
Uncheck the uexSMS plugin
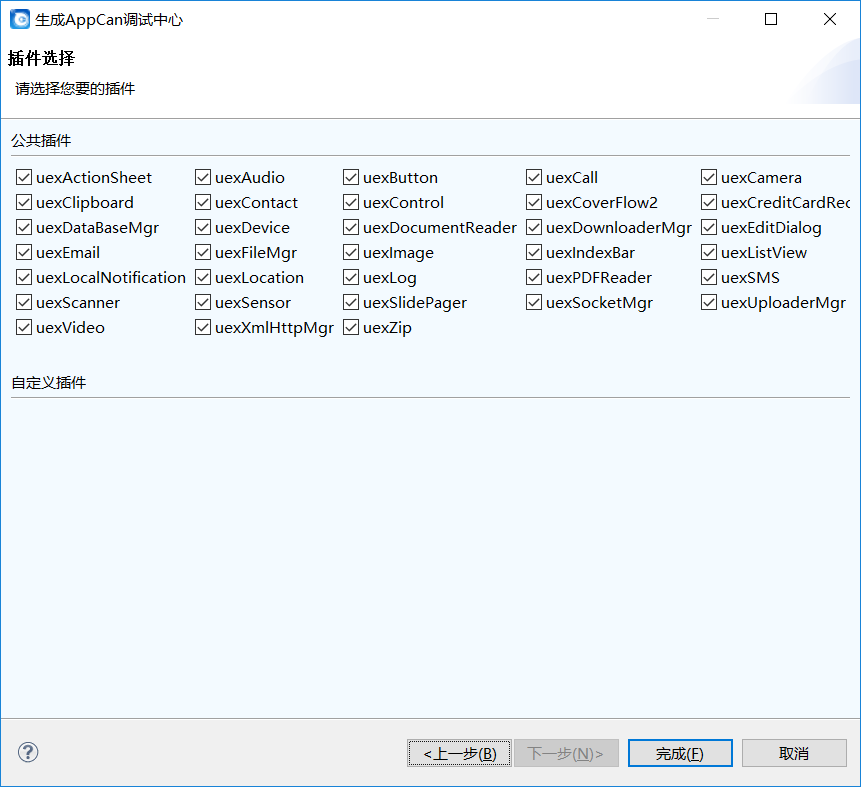click(709, 277)
